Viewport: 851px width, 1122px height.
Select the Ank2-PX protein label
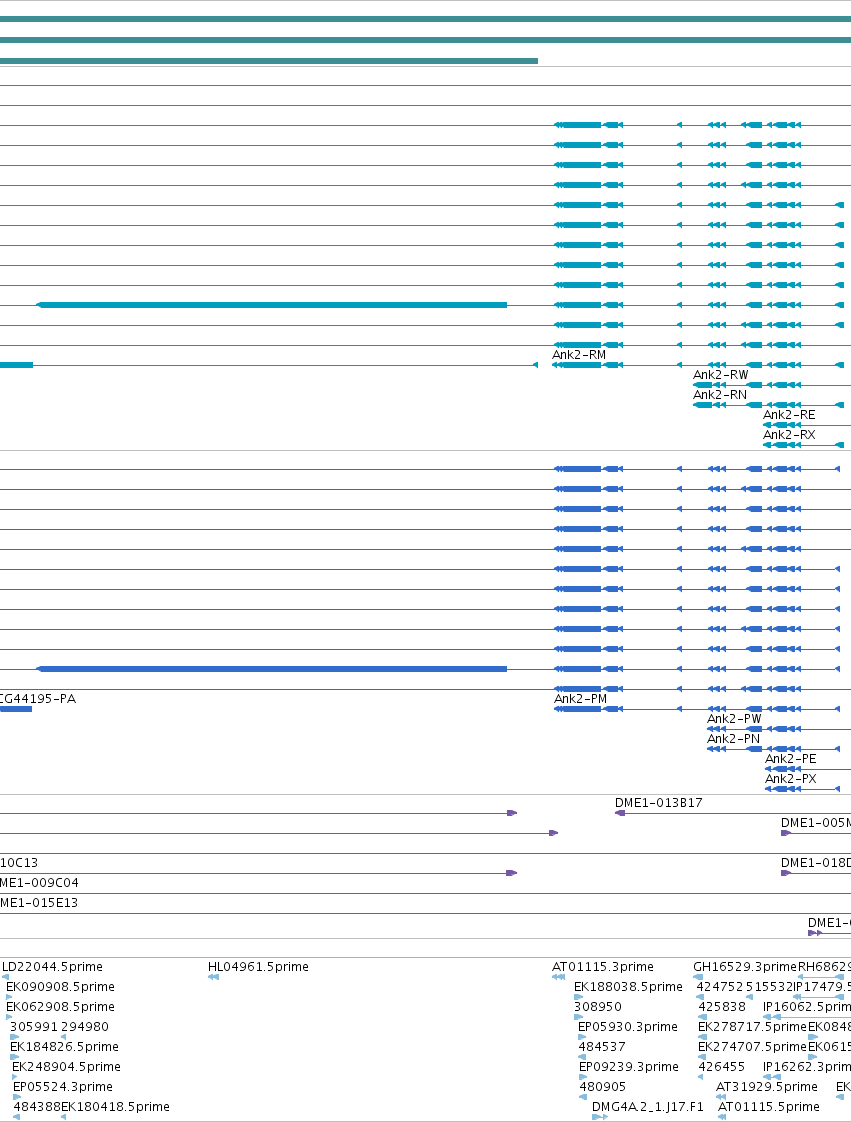(x=791, y=779)
